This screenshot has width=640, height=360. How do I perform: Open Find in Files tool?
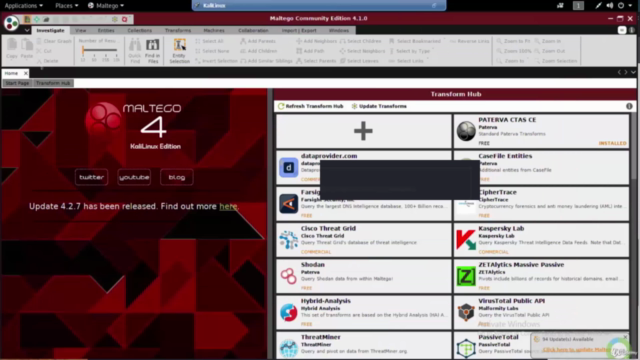click(153, 51)
